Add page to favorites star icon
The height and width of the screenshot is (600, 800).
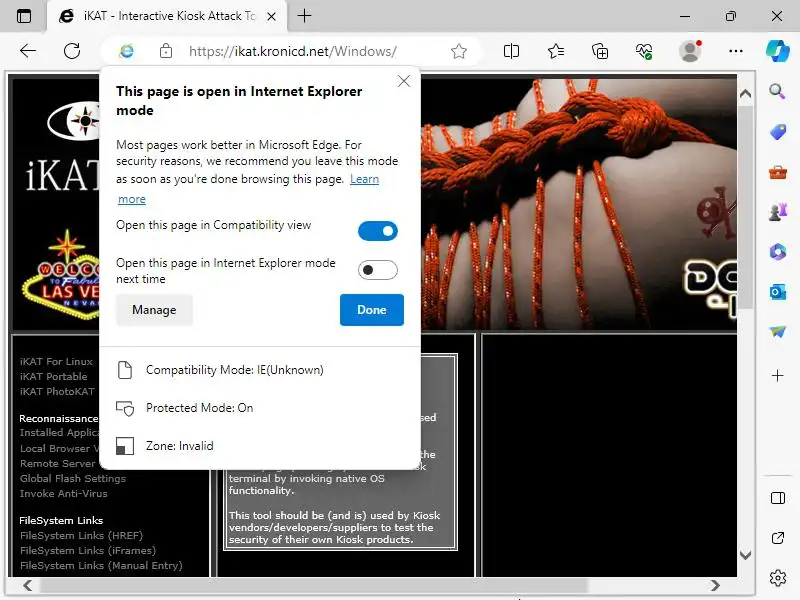click(x=459, y=51)
